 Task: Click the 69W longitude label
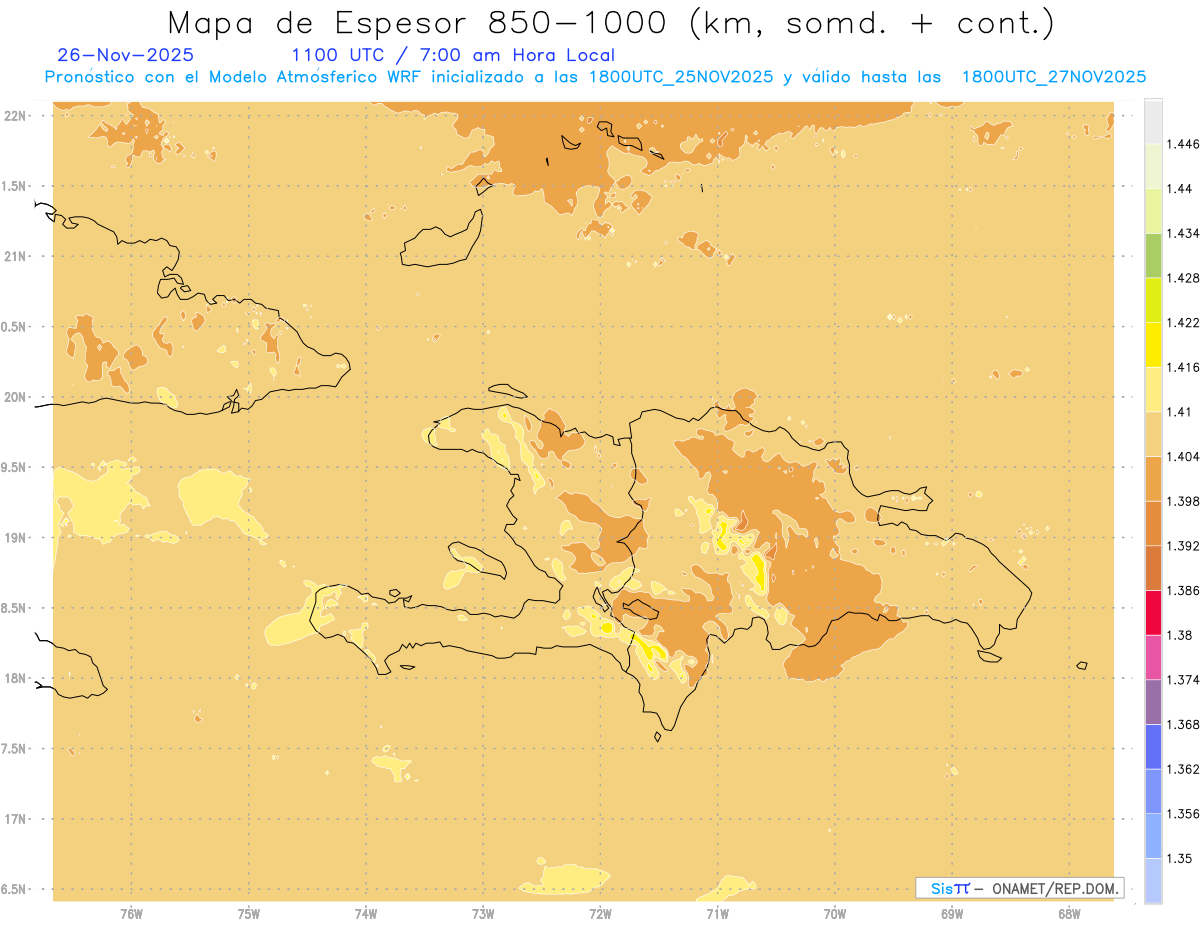coord(952,914)
